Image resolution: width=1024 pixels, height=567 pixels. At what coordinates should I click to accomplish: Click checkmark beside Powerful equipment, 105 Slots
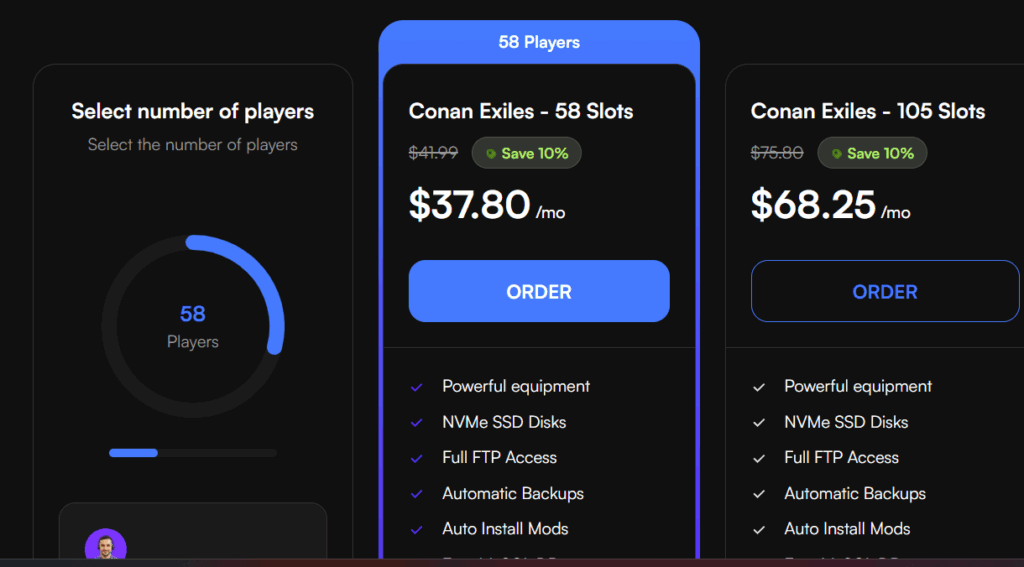[x=759, y=387]
